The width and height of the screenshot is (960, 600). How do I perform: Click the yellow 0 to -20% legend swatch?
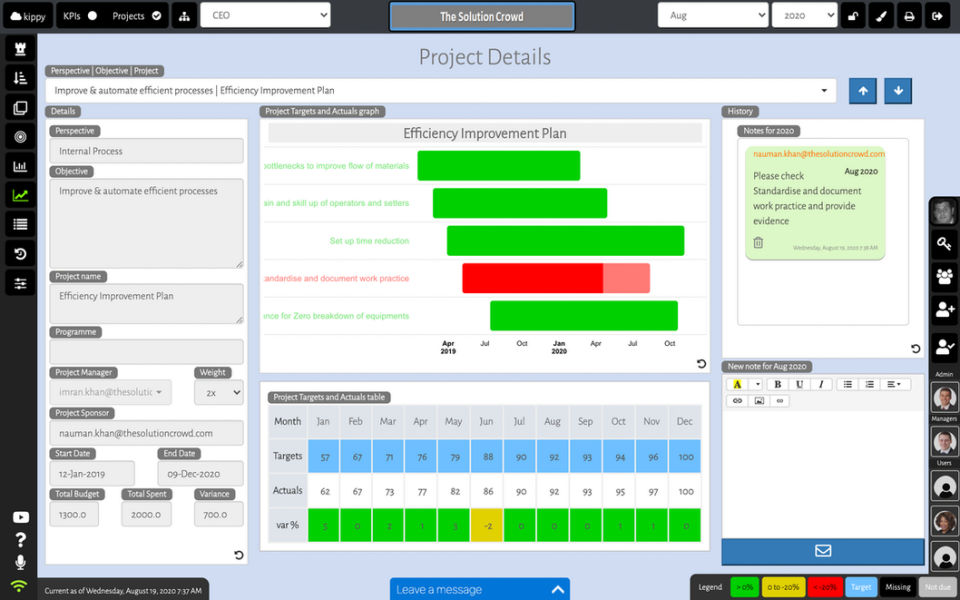[783, 587]
